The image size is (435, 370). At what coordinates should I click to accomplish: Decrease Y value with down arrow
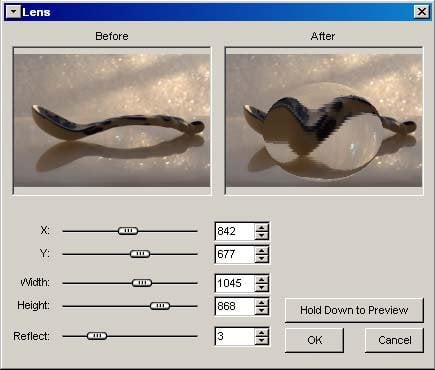(x=262, y=259)
